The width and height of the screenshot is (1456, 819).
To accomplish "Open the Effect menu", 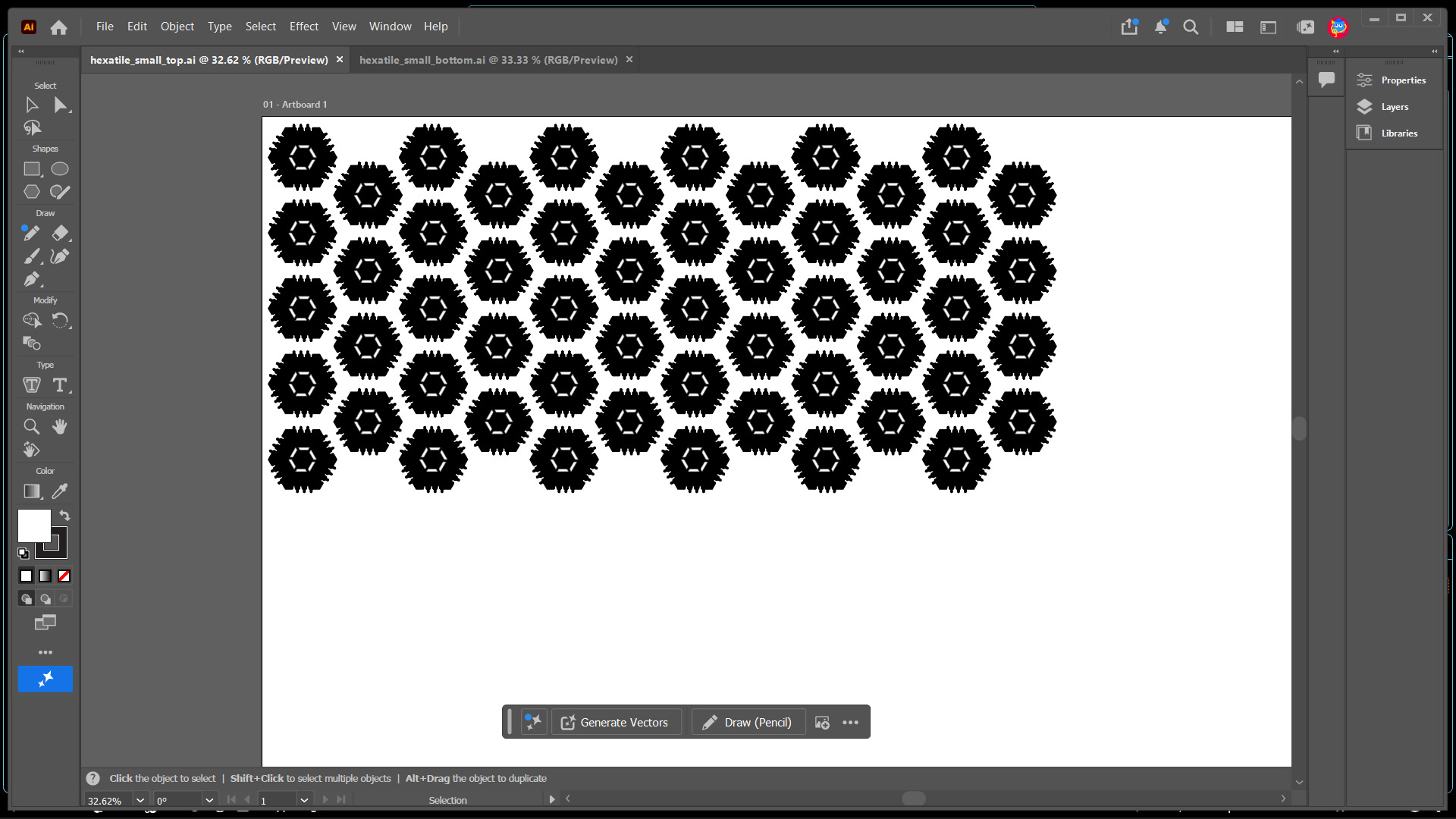I will 304,27.
